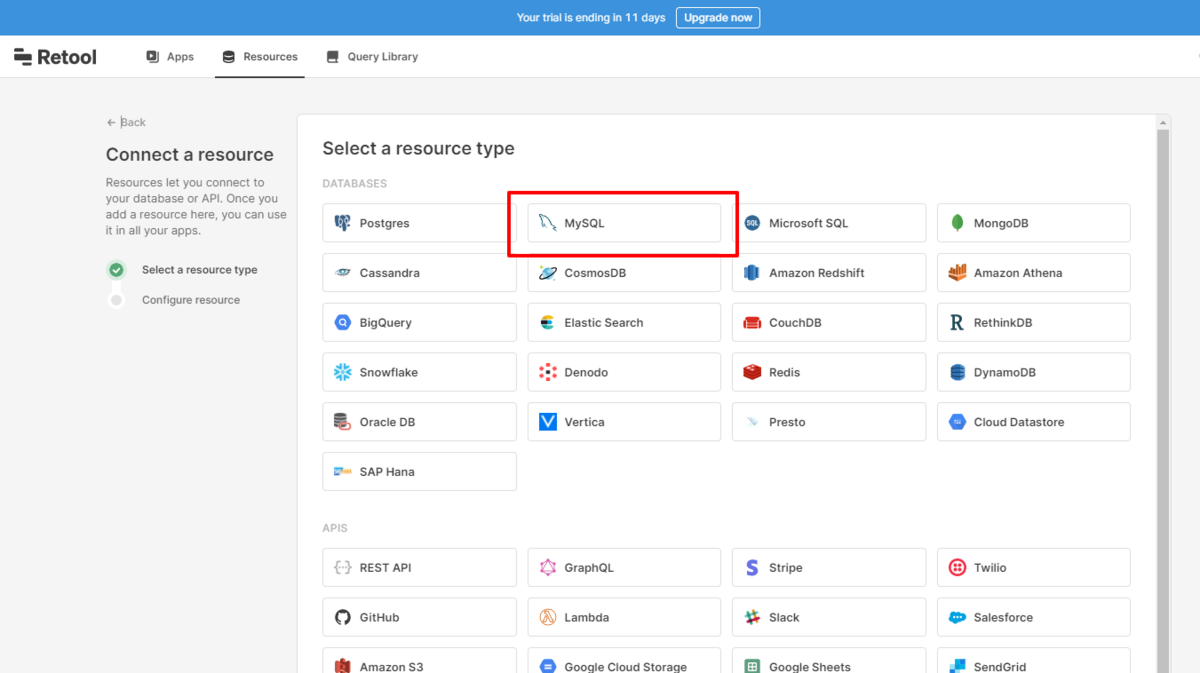Select the Stripe resource label
Viewport: 1200px width, 673px height.
785,567
